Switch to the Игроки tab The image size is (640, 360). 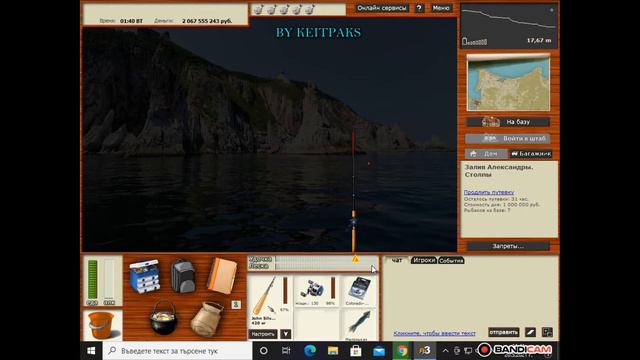coord(423,260)
